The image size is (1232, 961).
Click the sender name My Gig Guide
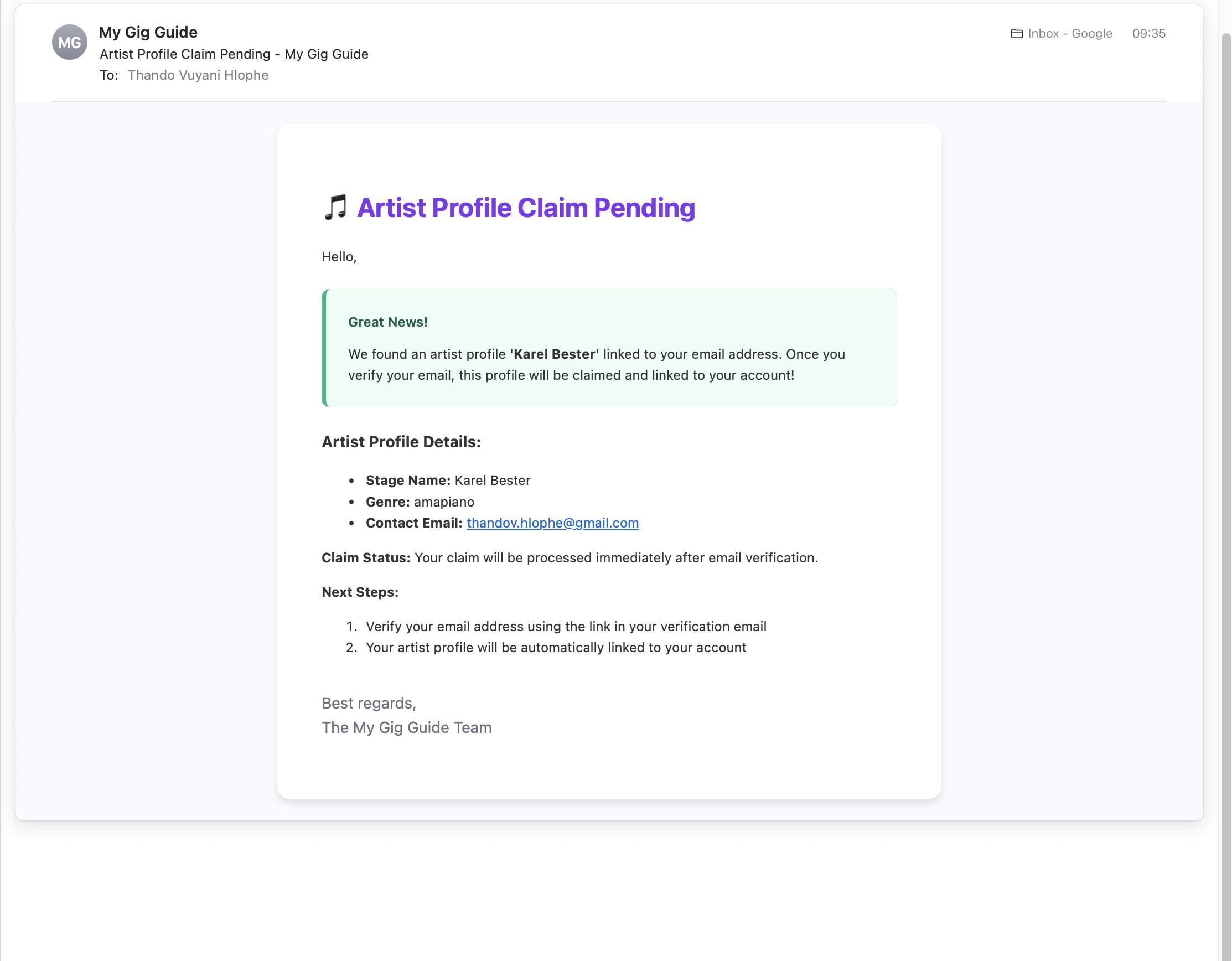148,32
